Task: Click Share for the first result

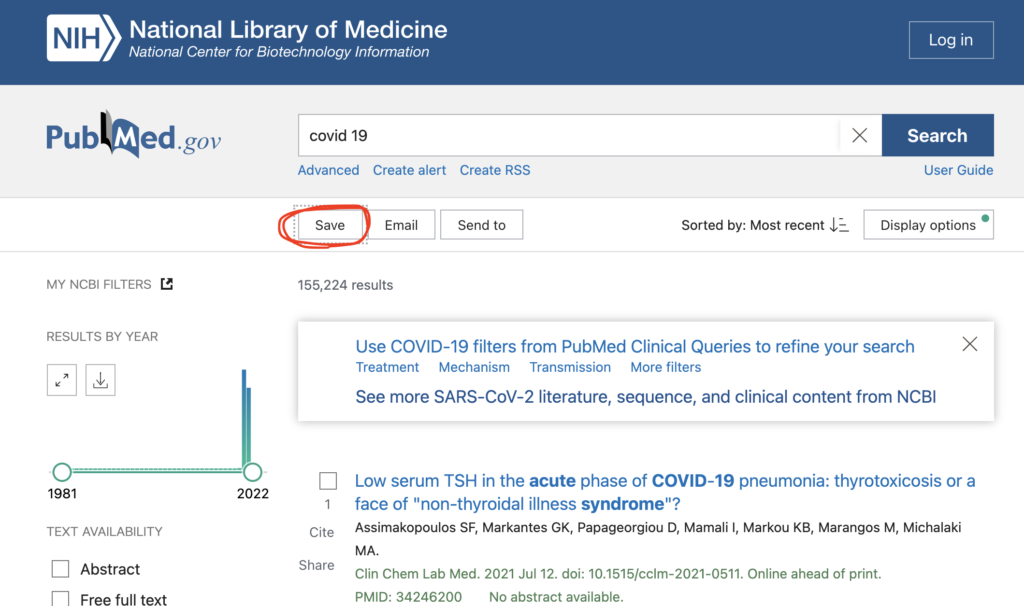Action: [x=317, y=565]
